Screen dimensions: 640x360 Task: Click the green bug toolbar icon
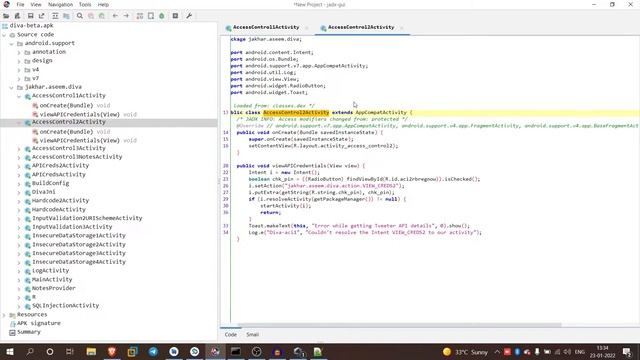coord(162,16)
